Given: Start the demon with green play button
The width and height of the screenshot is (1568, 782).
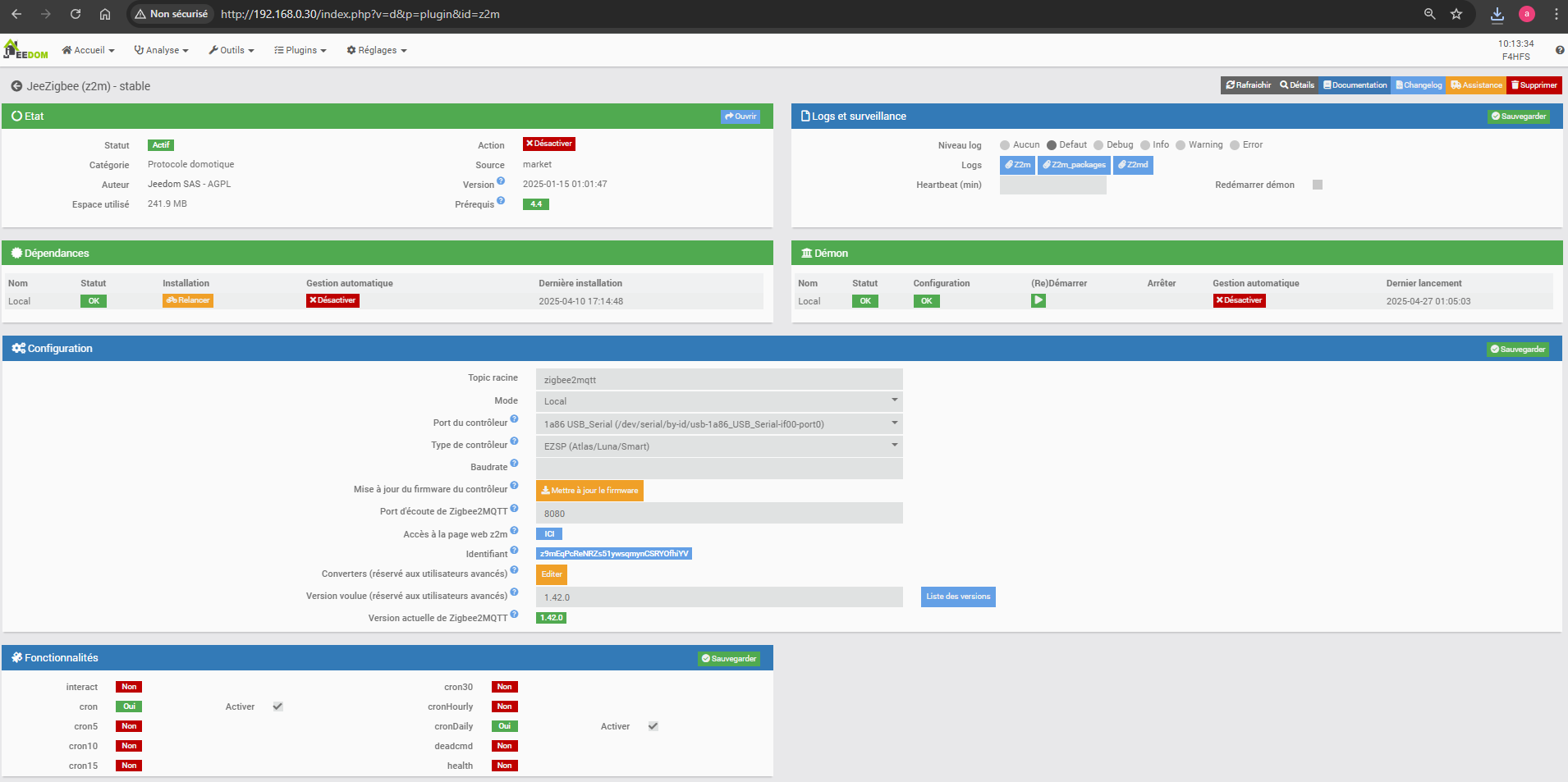Looking at the screenshot, I should 1038,300.
